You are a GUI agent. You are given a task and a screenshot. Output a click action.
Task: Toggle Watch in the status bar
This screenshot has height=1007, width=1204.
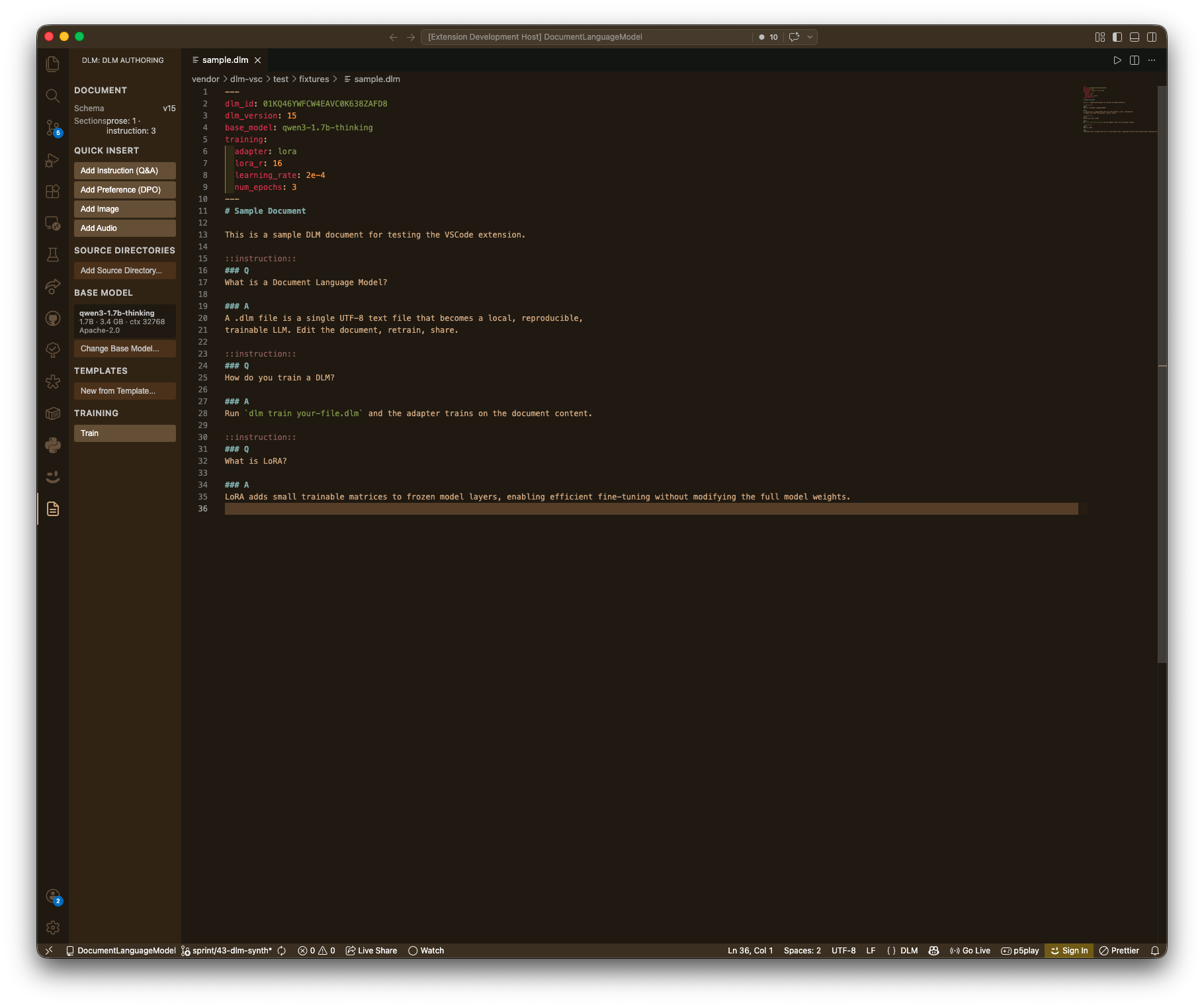[x=426, y=951]
